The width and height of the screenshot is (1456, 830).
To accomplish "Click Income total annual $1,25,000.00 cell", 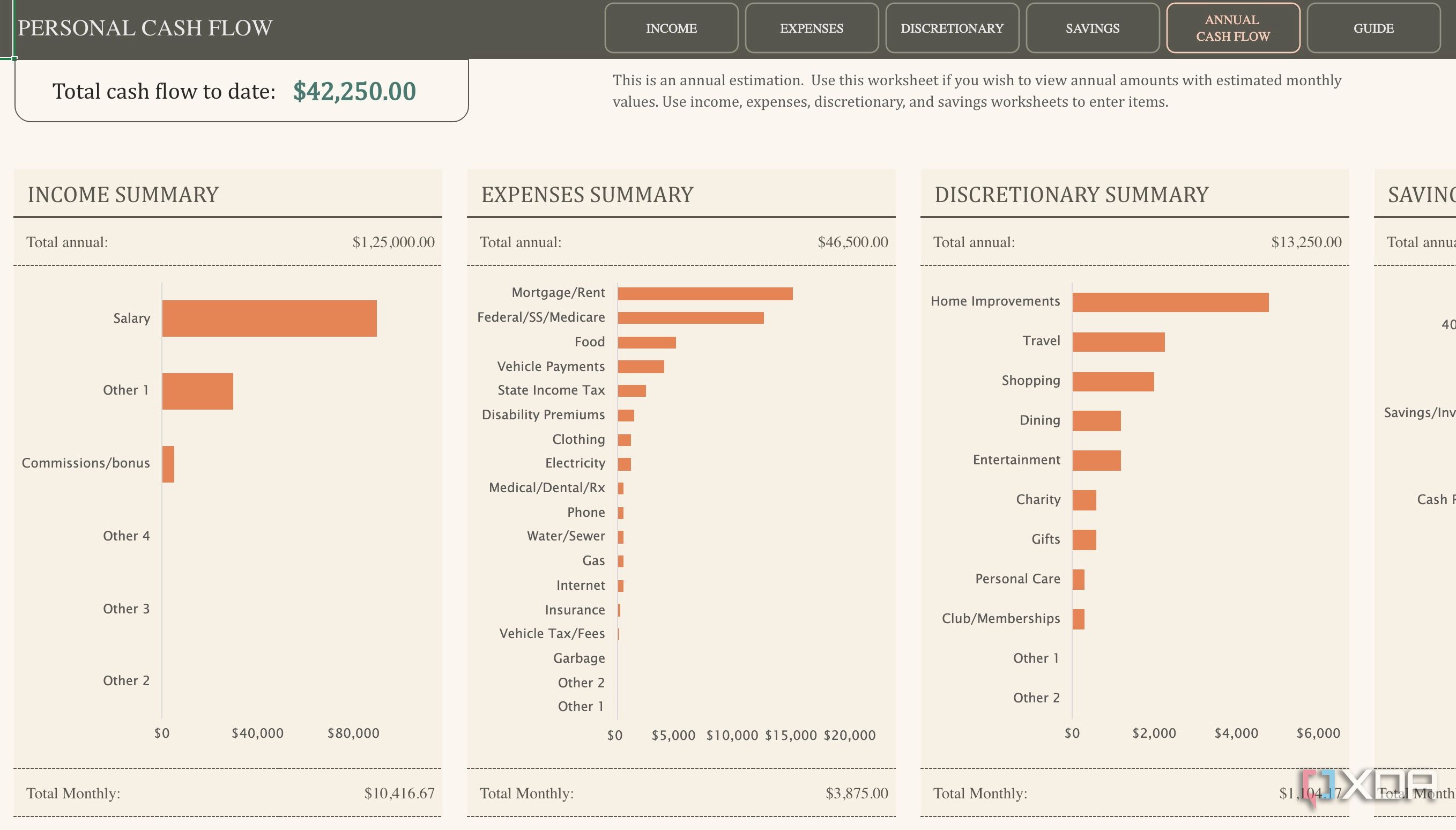I will point(393,242).
